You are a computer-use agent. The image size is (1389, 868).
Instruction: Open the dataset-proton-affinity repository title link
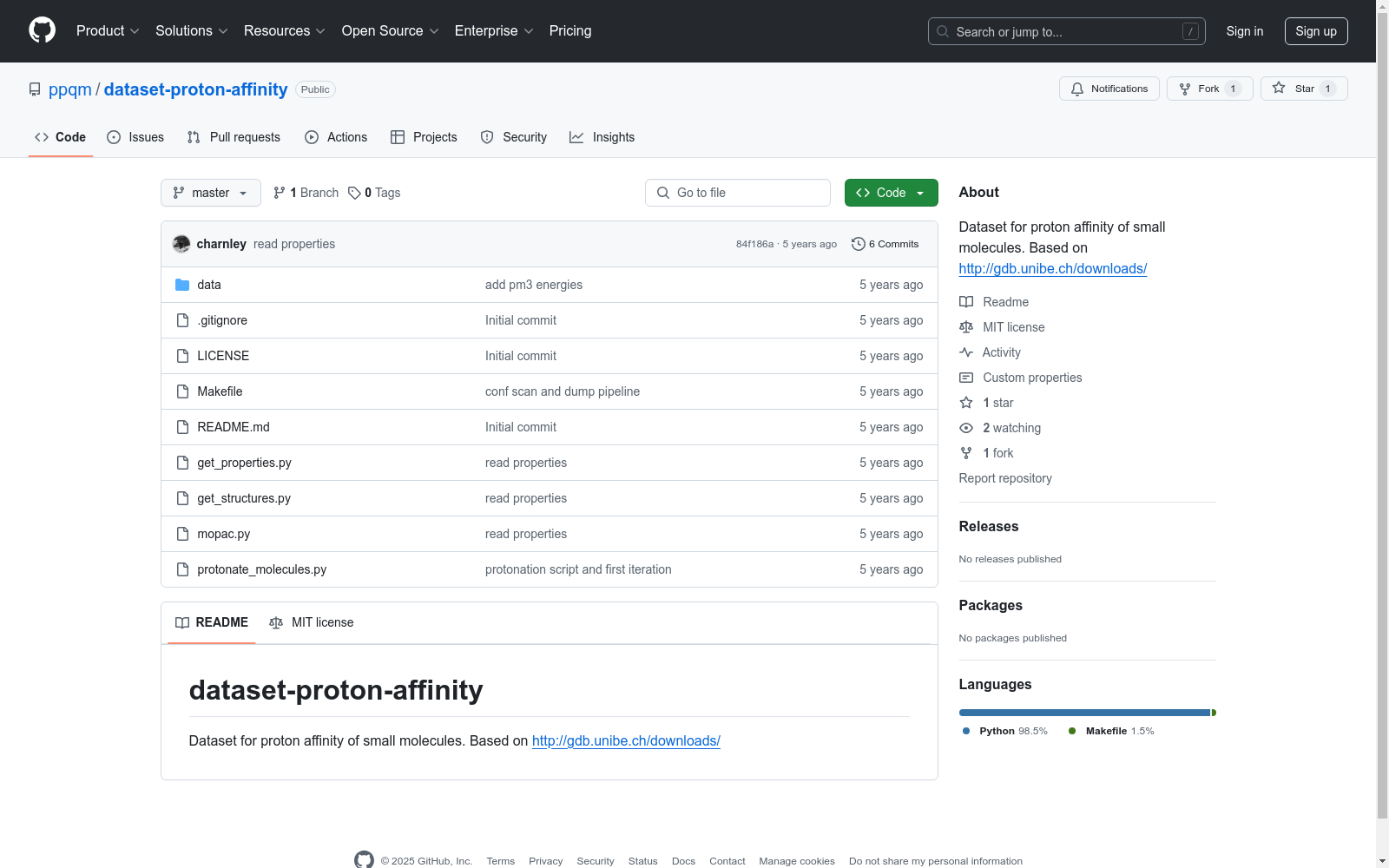pyautogui.click(x=195, y=89)
